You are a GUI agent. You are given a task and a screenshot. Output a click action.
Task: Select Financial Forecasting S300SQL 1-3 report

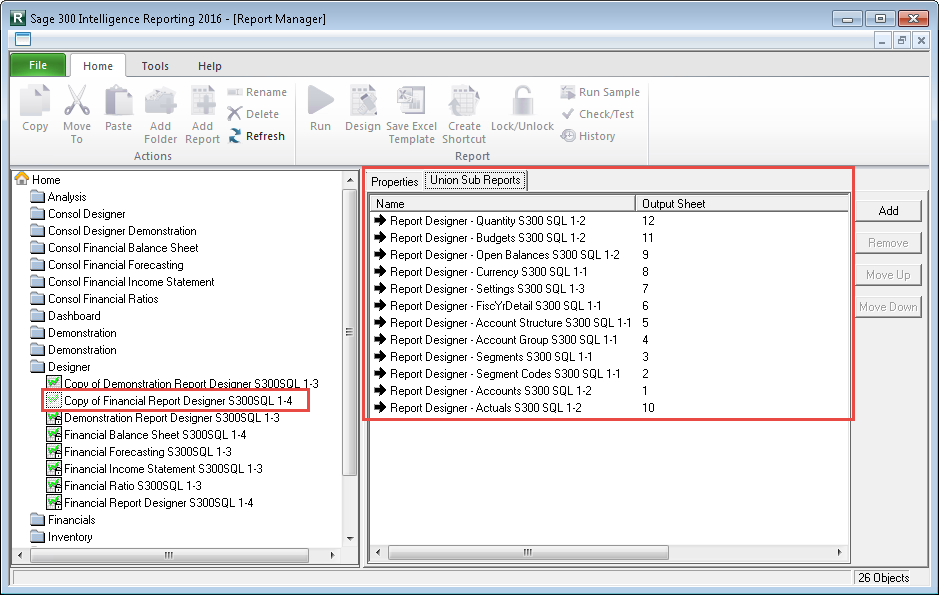click(x=139, y=452)
